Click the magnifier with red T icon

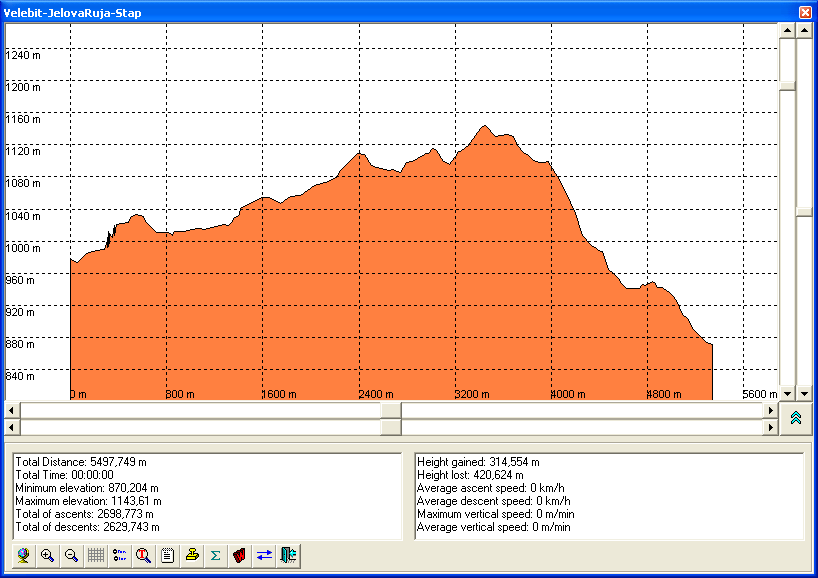tap(143, 555)
